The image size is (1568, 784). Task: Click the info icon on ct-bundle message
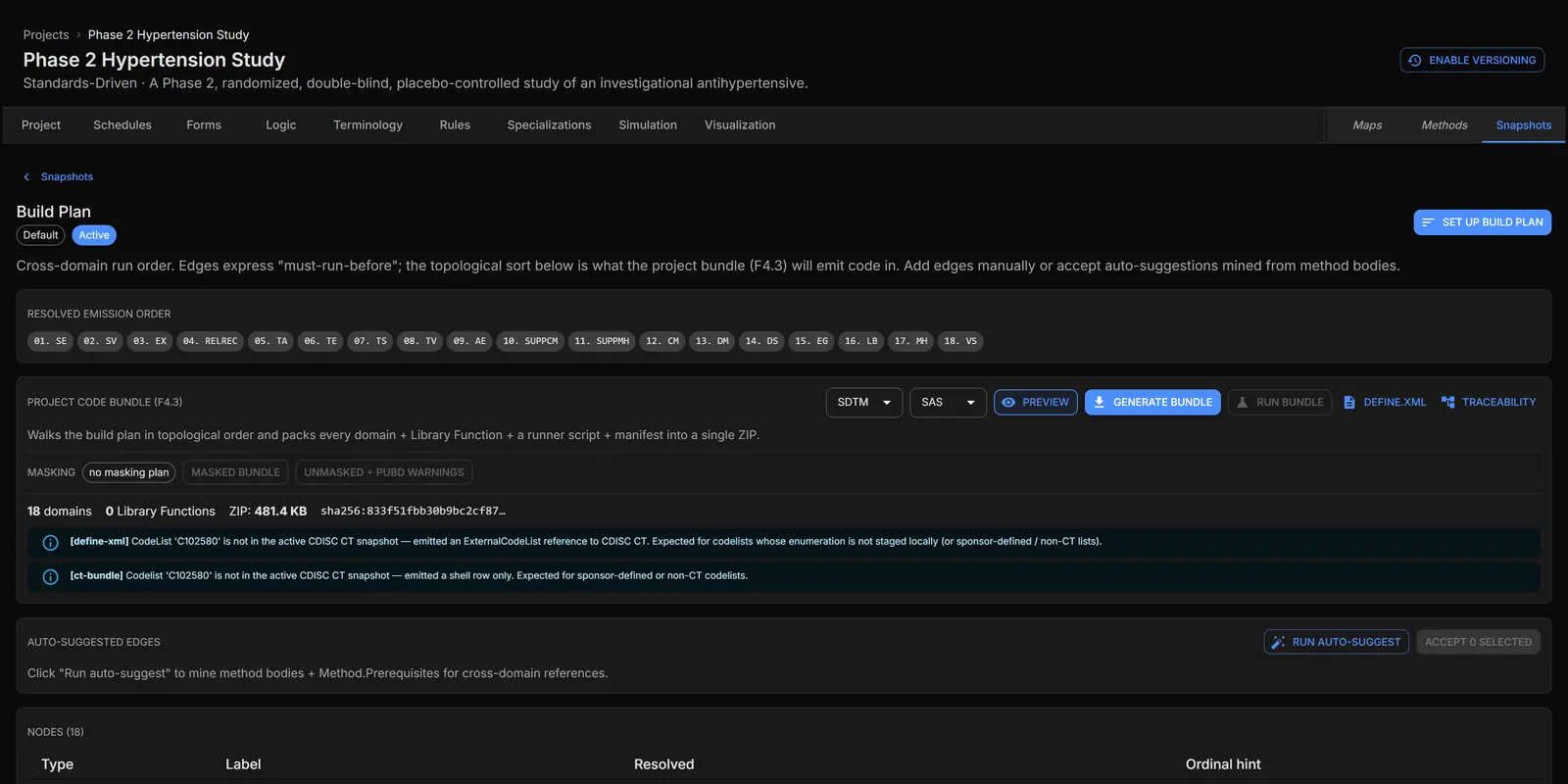[51, 576]
